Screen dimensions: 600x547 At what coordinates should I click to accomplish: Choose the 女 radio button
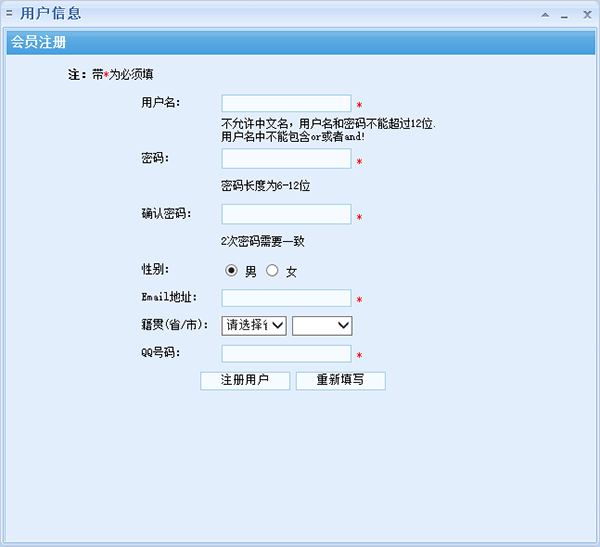272,271
